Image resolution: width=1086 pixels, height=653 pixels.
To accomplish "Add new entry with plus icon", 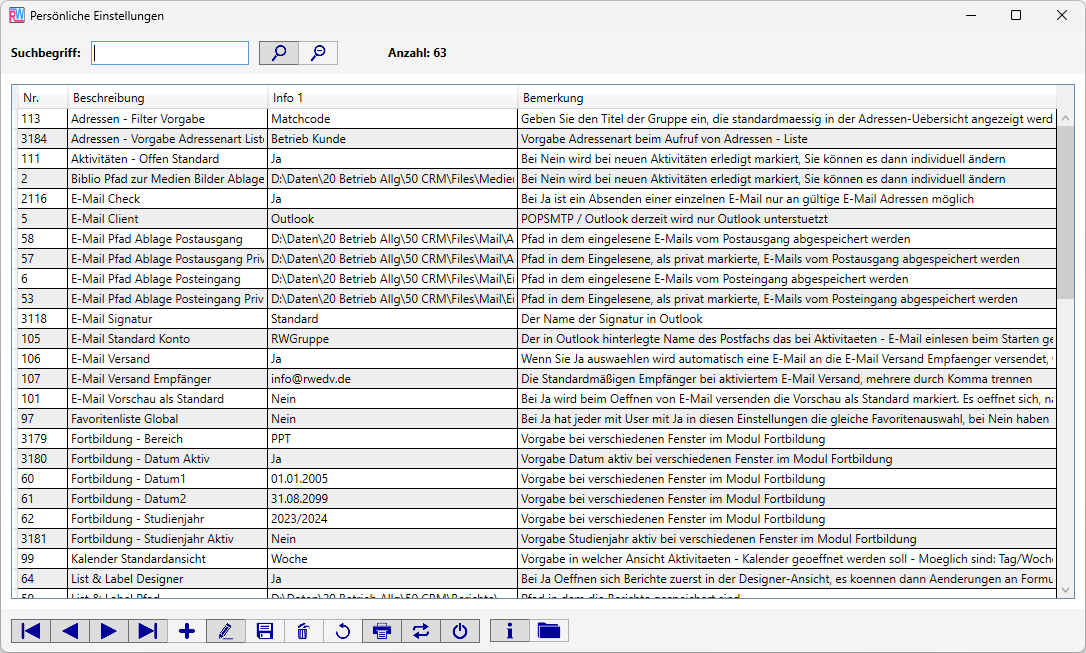I will [x=186, y=631].
